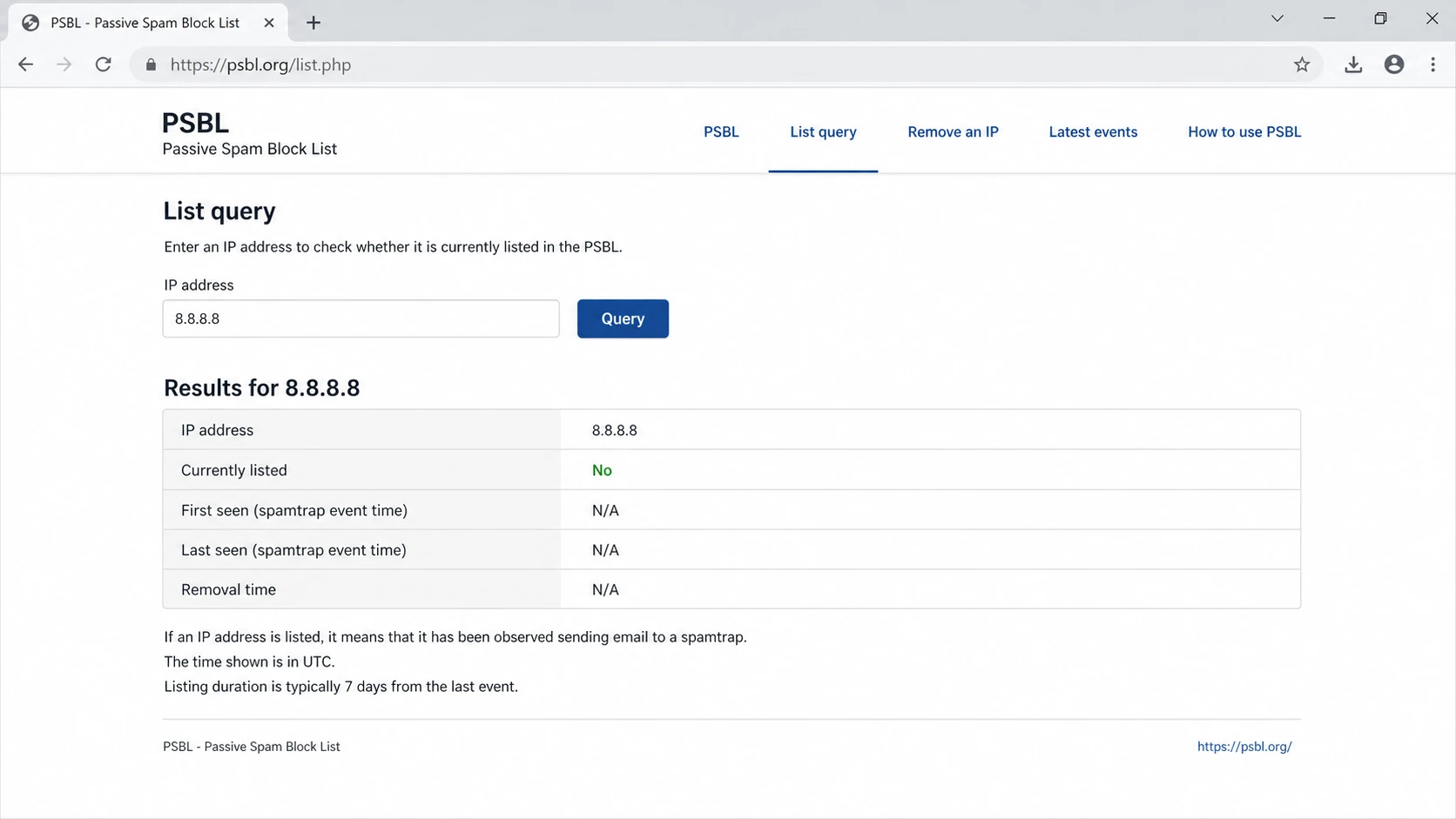The height and width of the screenshot is (819, 1456).
Task: Open Latest events page
Action: click(1093, 132)
